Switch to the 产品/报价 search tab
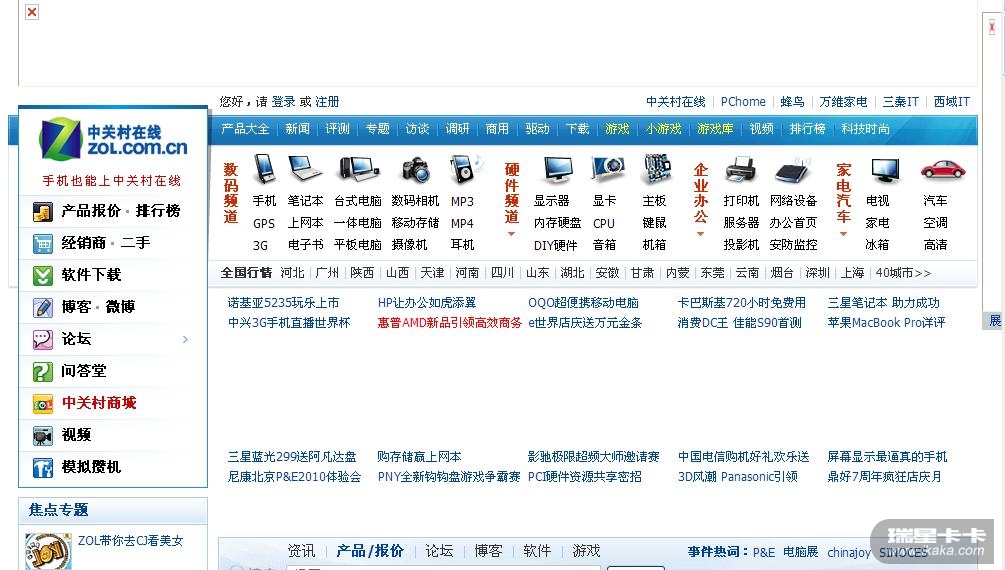Screen dimensions: 1005x570 370,551
